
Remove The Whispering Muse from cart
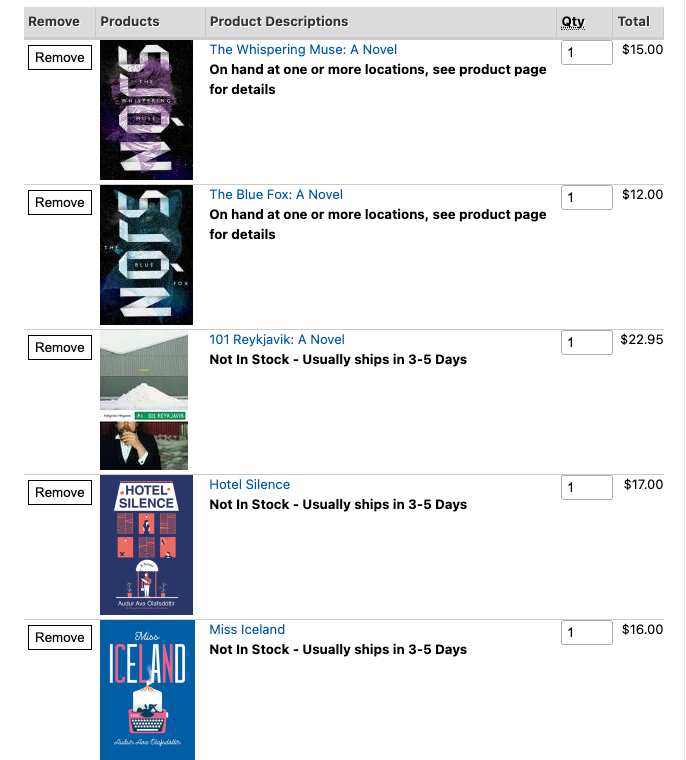click(x=60, y=58)
